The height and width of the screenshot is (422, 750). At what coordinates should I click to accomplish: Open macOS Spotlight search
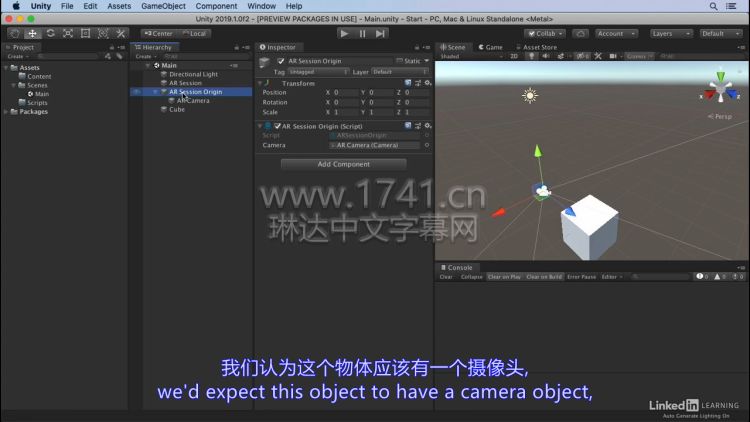[x=713, y=6]
